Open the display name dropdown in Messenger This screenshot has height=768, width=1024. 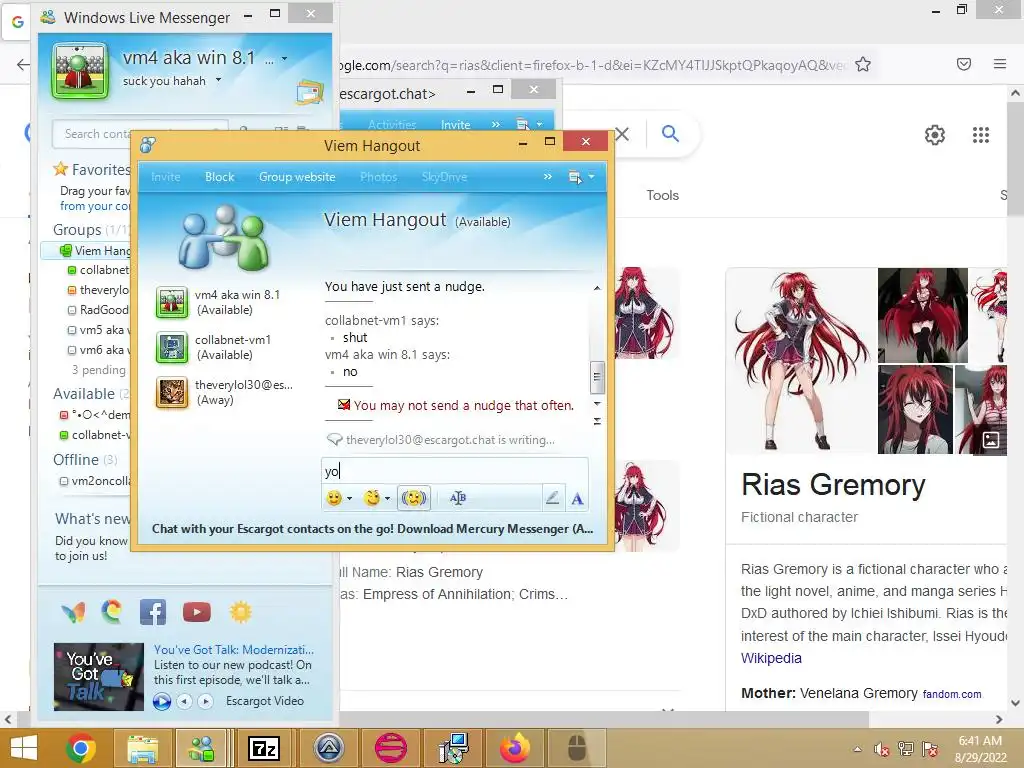pyautogui.click(x=285, y=59)
